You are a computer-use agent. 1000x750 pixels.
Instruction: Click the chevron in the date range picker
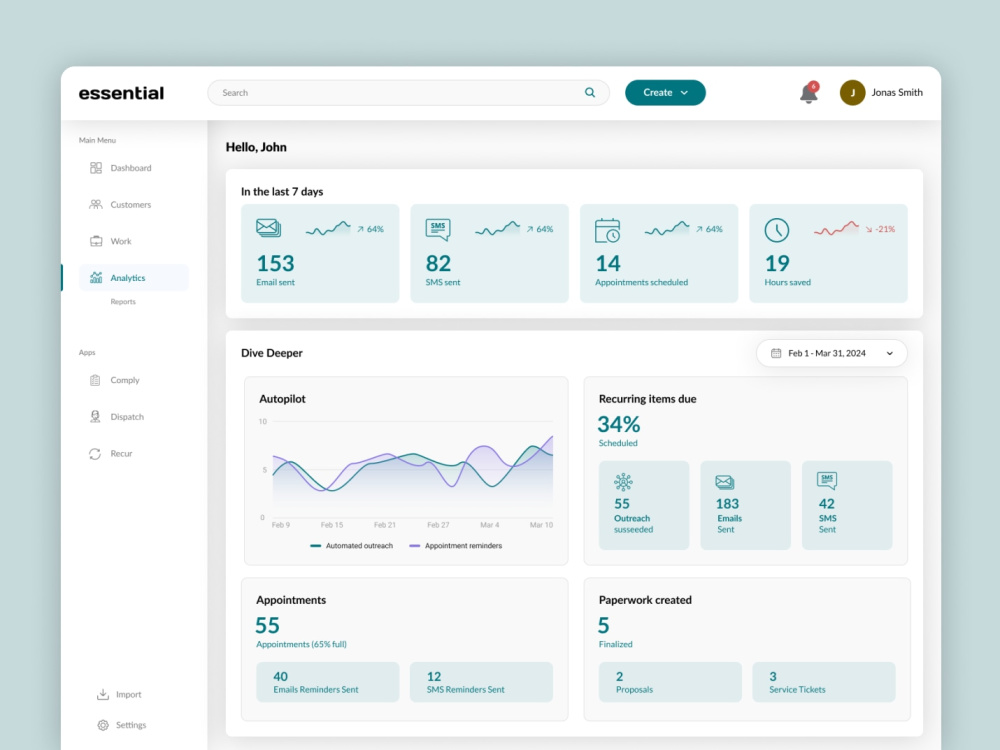[x=890, y=353]
